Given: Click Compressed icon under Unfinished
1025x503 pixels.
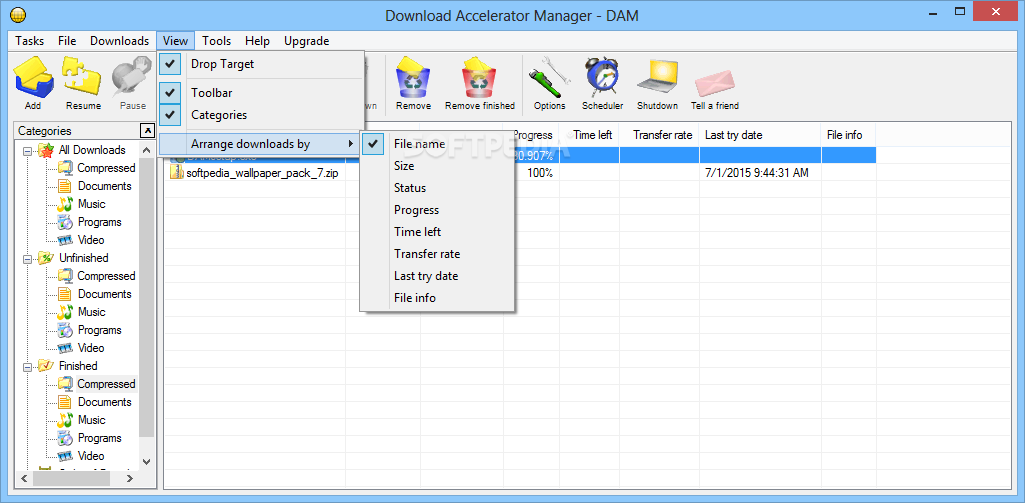Looking at the screenshot, I should (65, 276).
